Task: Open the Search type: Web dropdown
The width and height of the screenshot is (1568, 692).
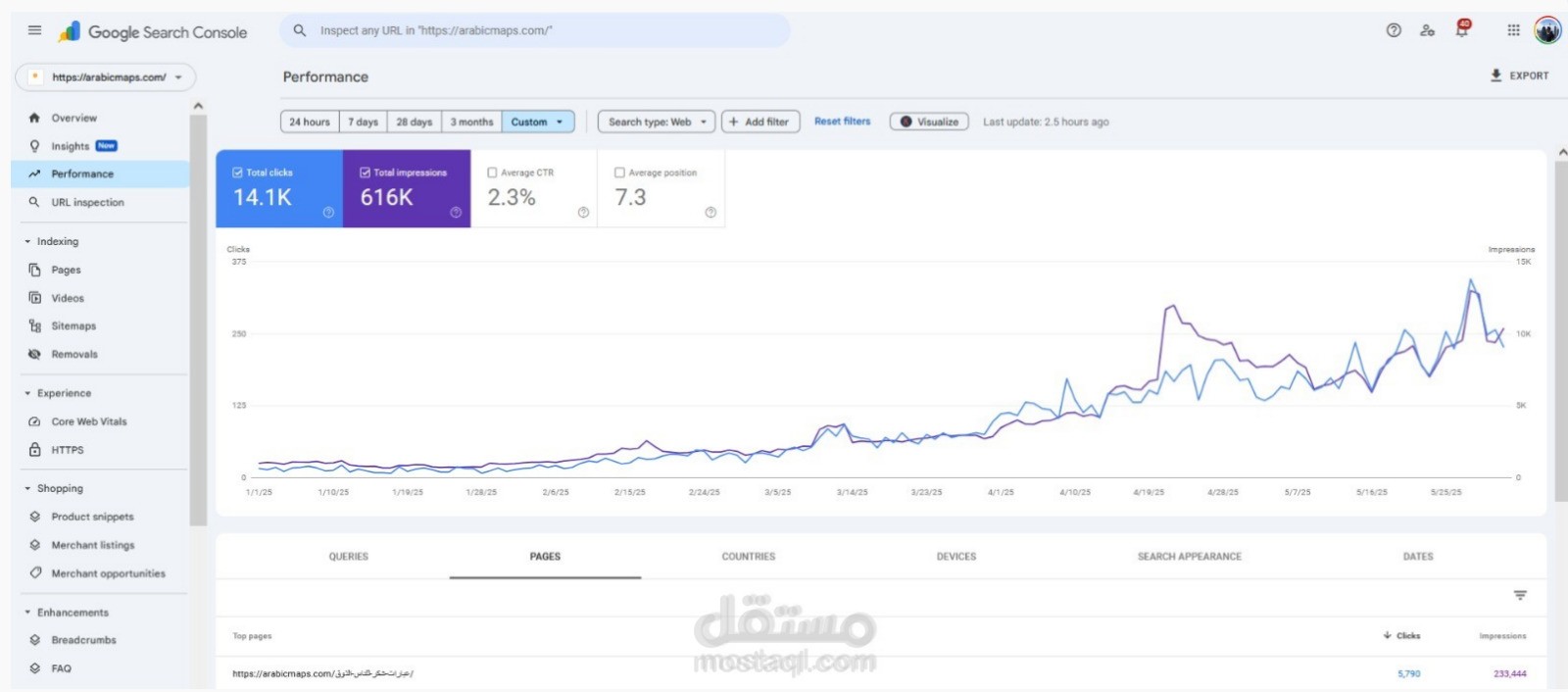Action: [657, 122]
